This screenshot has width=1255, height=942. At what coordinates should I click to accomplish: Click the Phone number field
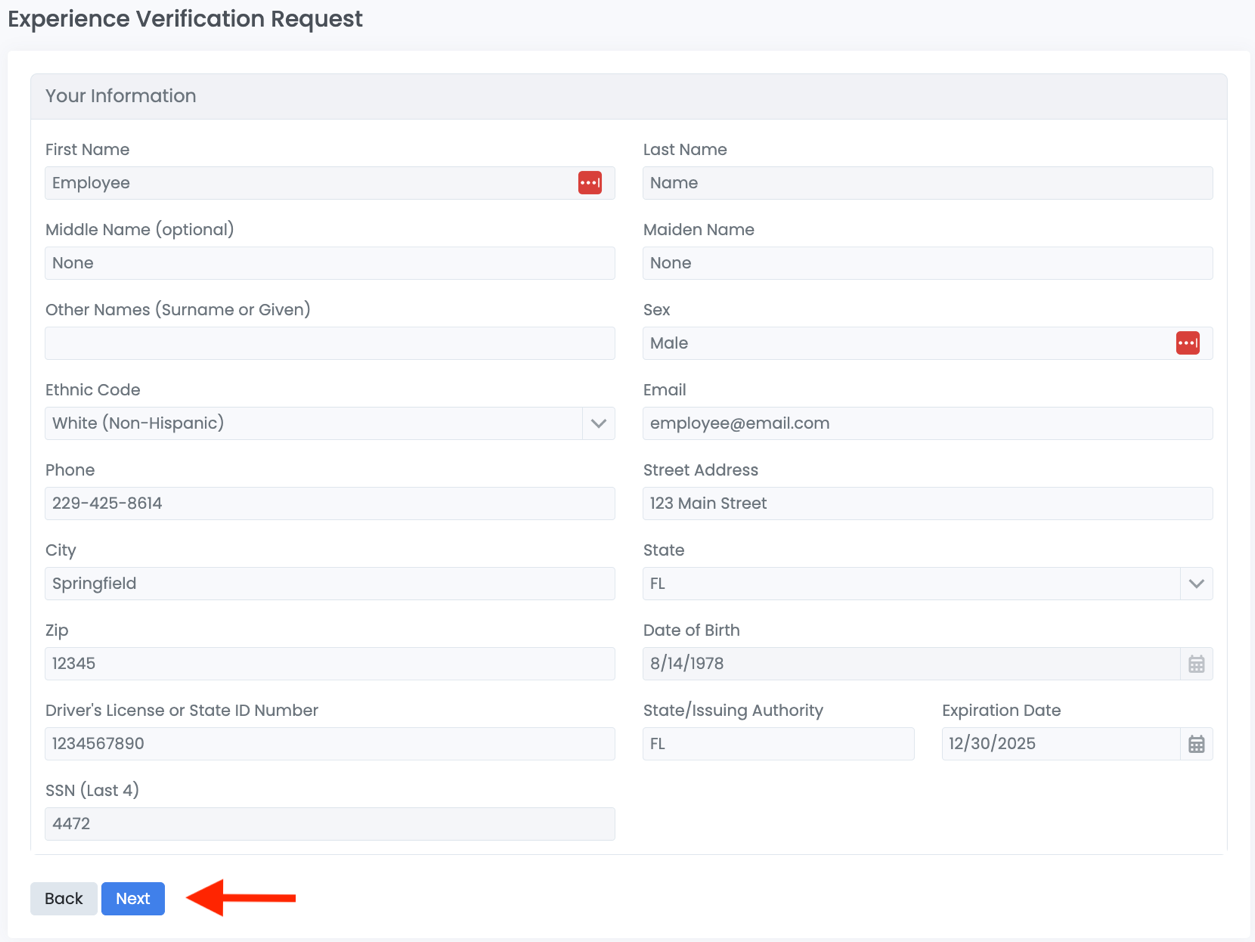[x=330, y=503]
